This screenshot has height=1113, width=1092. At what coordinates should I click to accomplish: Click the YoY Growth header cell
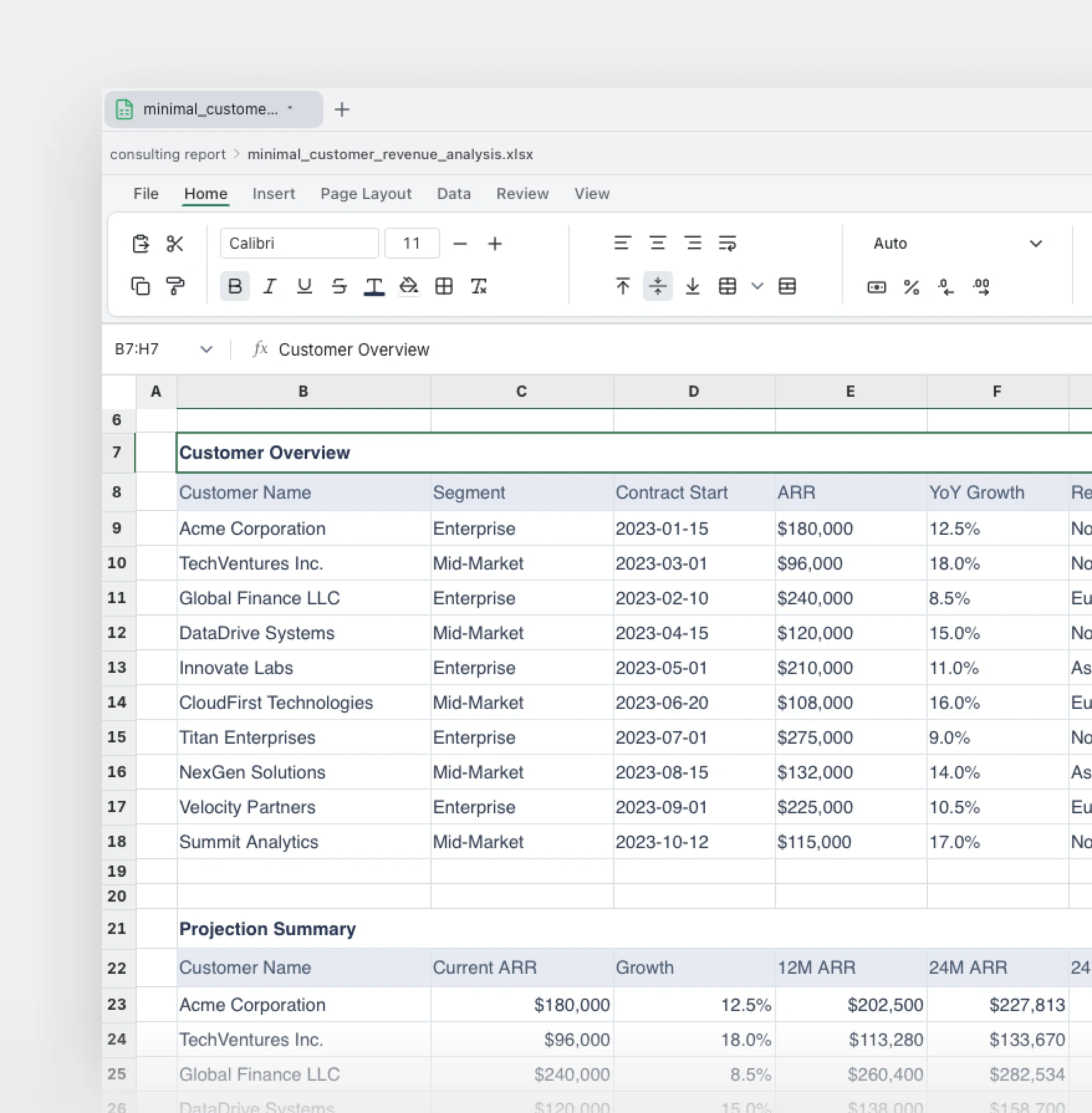pyautogui.click(x=997, y=492)
